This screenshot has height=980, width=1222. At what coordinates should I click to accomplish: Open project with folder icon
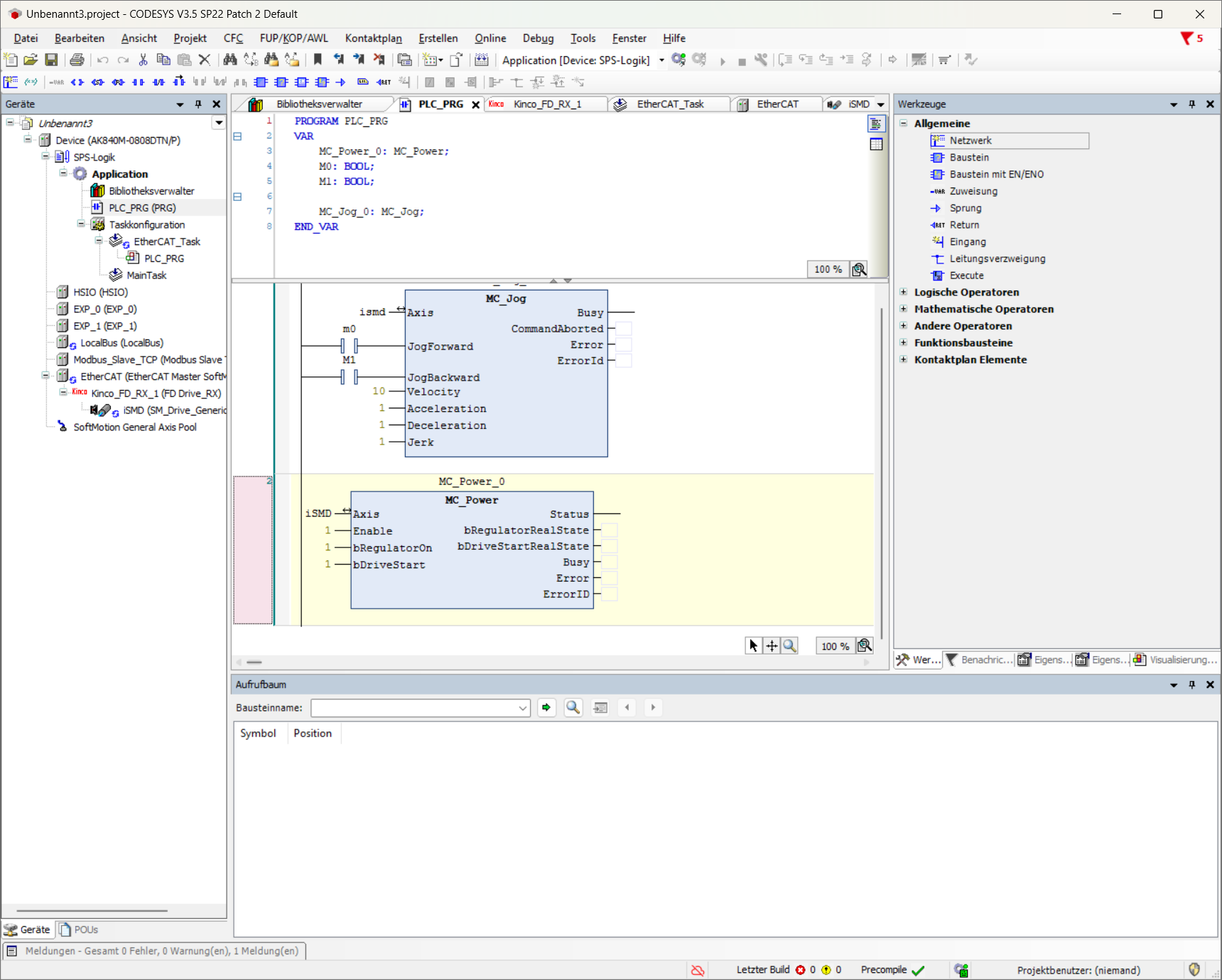[31, 60]
